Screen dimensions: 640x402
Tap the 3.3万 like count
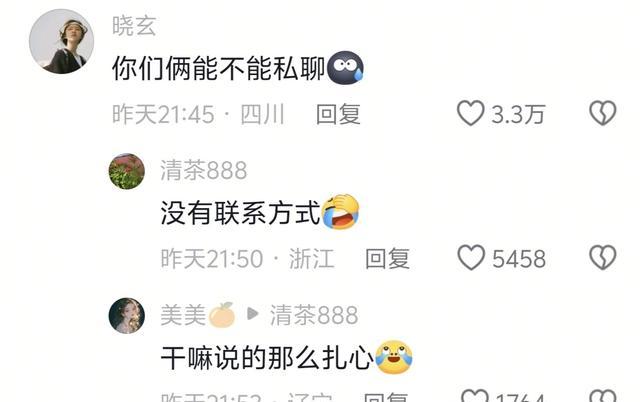[x=518, y=114]
